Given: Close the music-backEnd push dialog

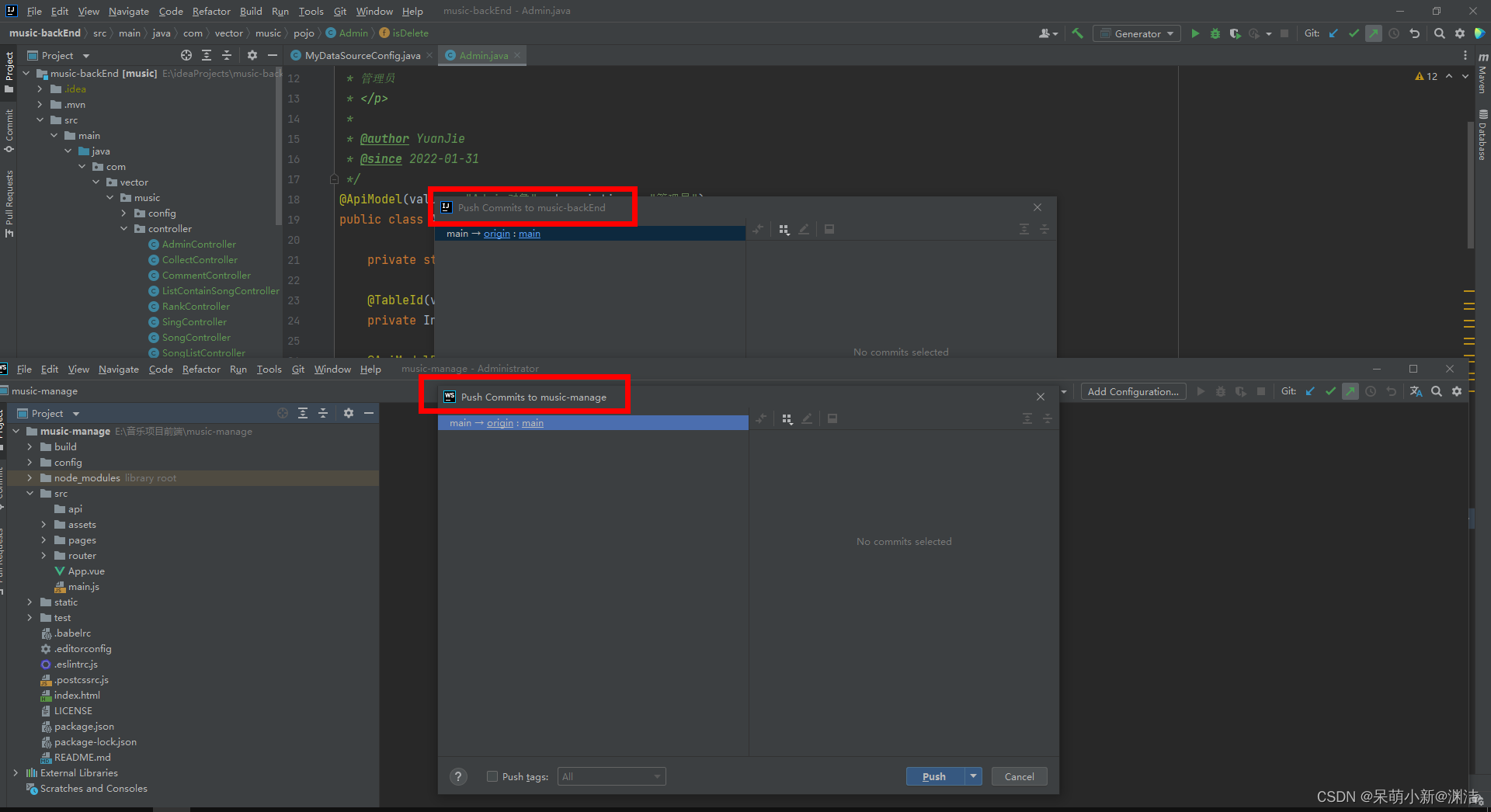Looking at the screenshot, I should (1037, 207).
